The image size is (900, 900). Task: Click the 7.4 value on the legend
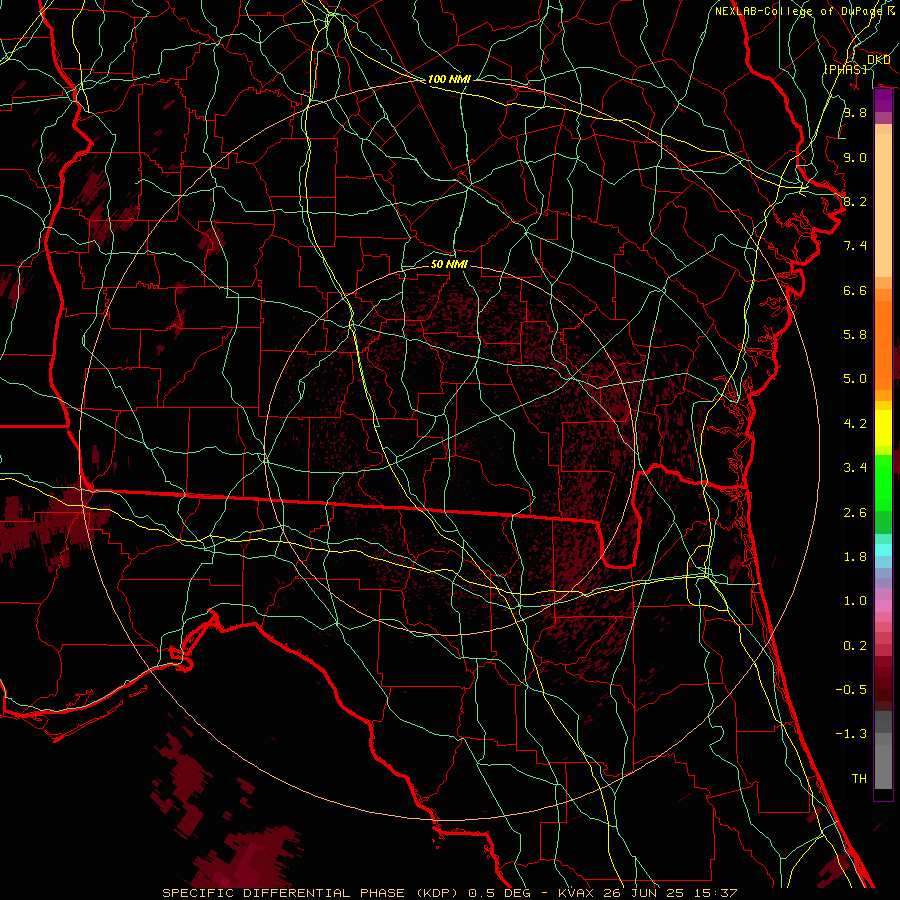click(x=855, y=246)
